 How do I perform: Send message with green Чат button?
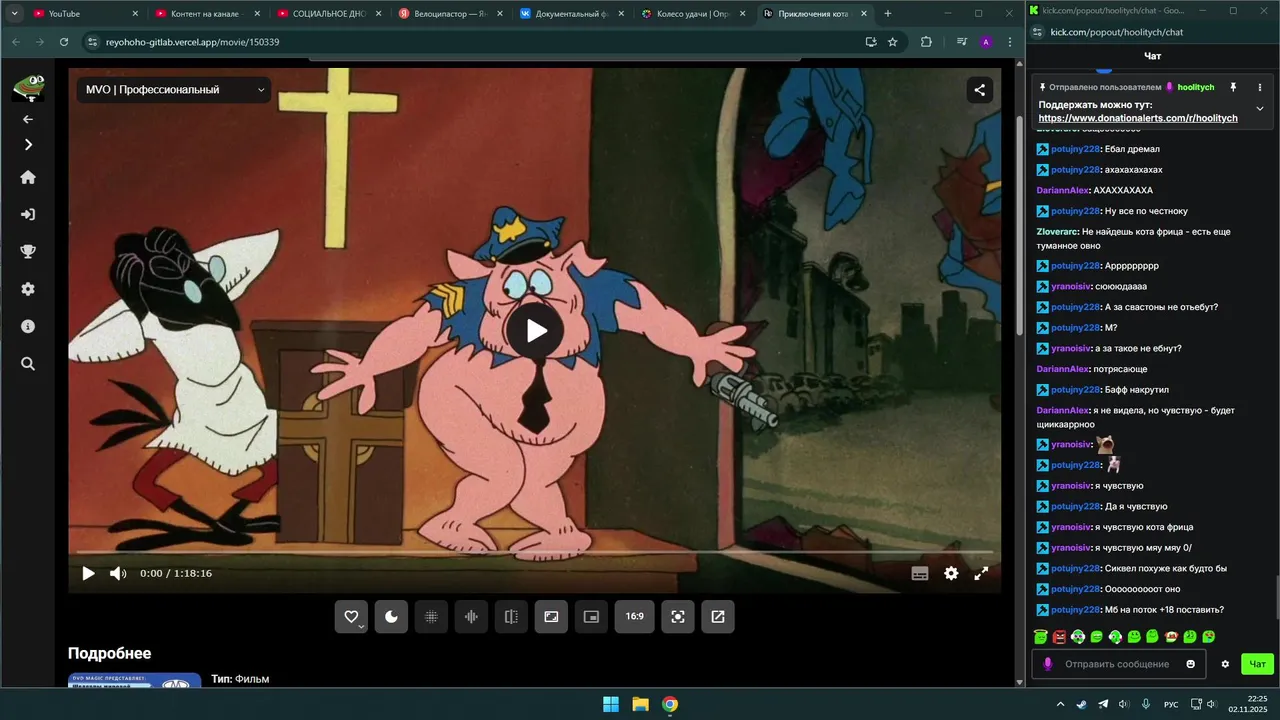1257,664
